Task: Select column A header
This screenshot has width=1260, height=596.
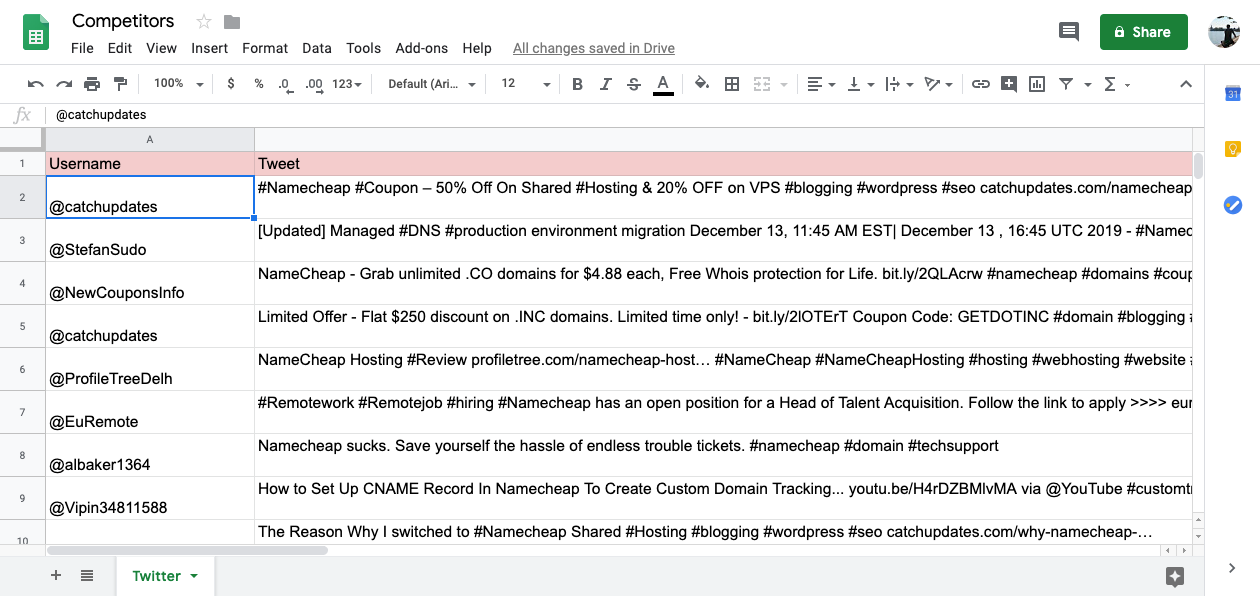Action: (x=150, y=139)
